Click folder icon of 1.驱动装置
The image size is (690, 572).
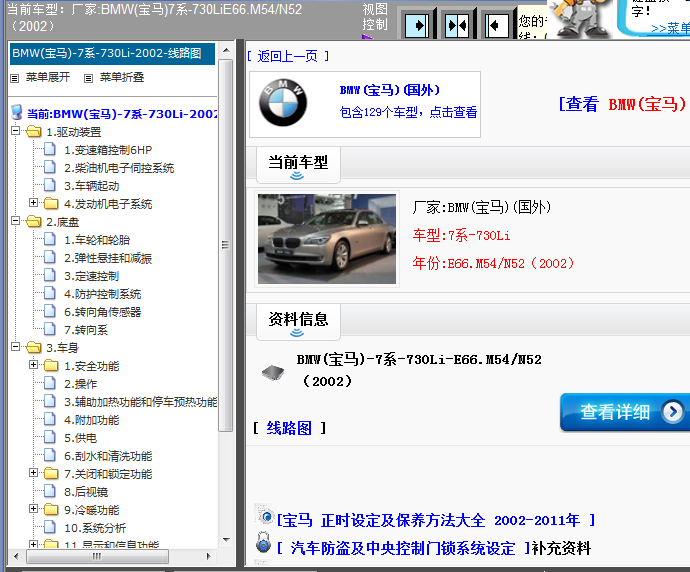(34, 131)
